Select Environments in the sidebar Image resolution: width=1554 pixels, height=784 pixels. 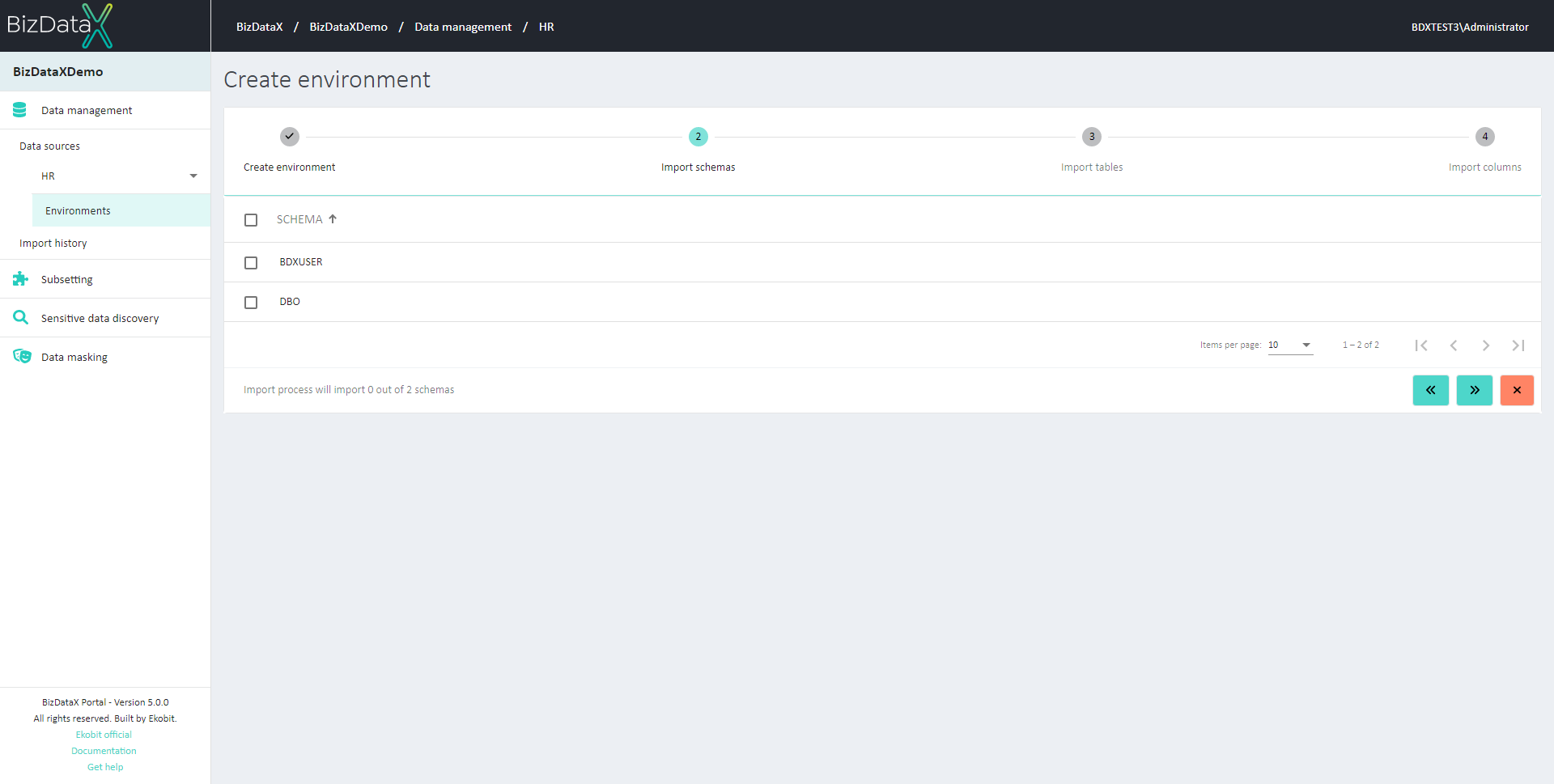(x=121, y=210)
